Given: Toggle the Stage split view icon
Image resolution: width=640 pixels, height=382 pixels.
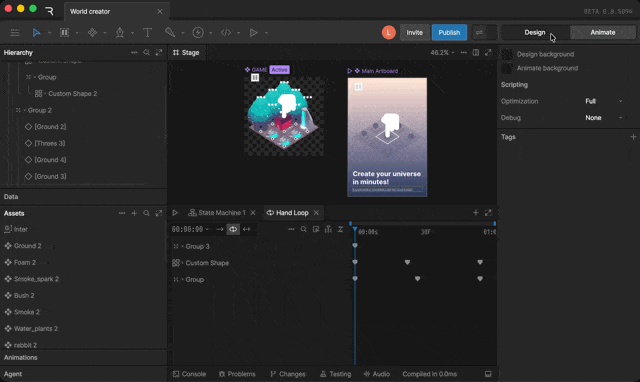Looking at the screenshot, I should tap(476, 53).
